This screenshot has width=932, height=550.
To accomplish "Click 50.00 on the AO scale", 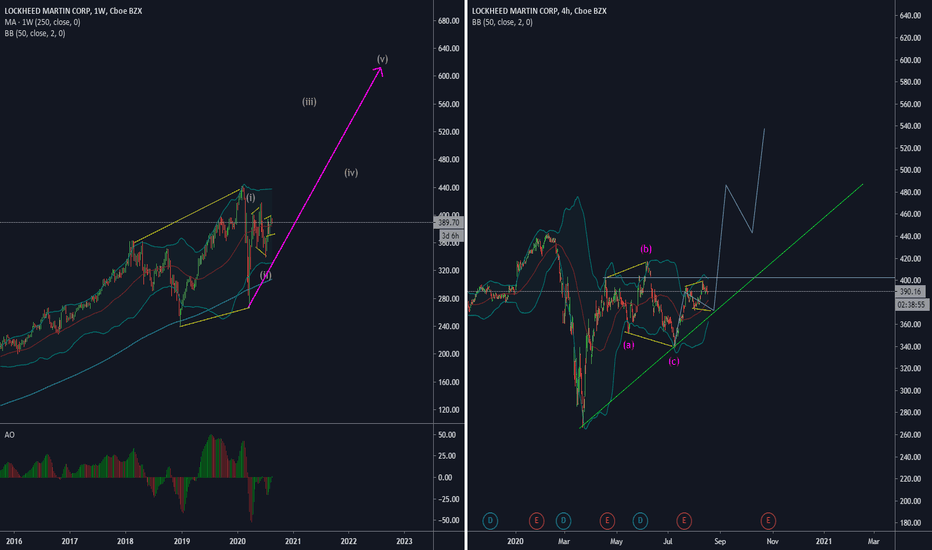I will coord(447,435).
